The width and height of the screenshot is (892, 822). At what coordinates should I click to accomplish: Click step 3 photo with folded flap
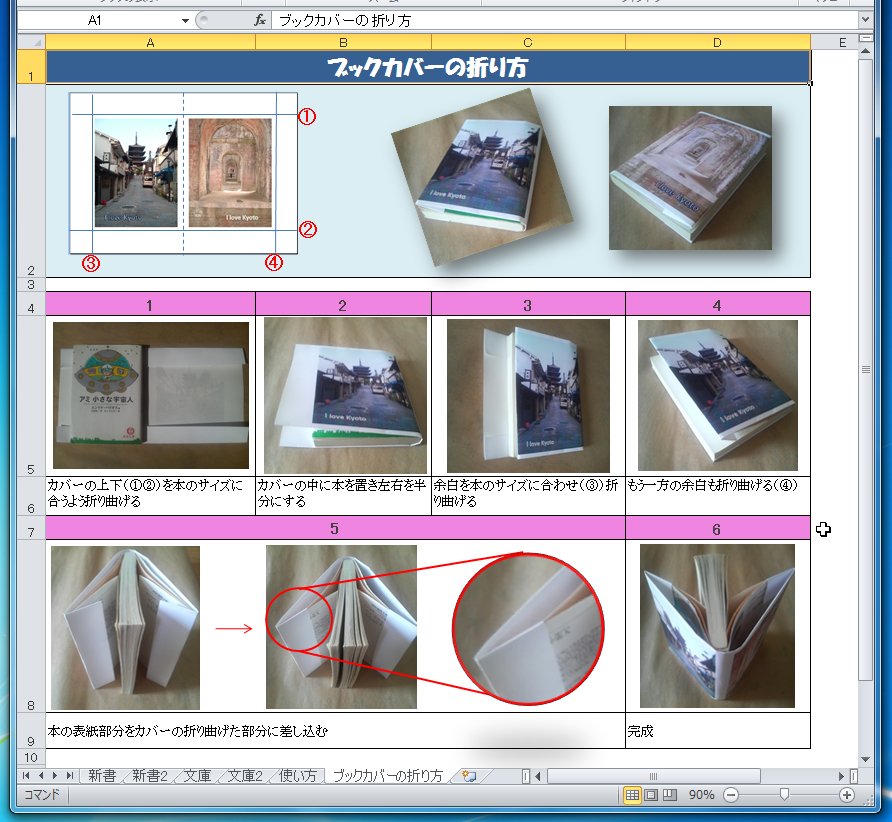[528, 395]
